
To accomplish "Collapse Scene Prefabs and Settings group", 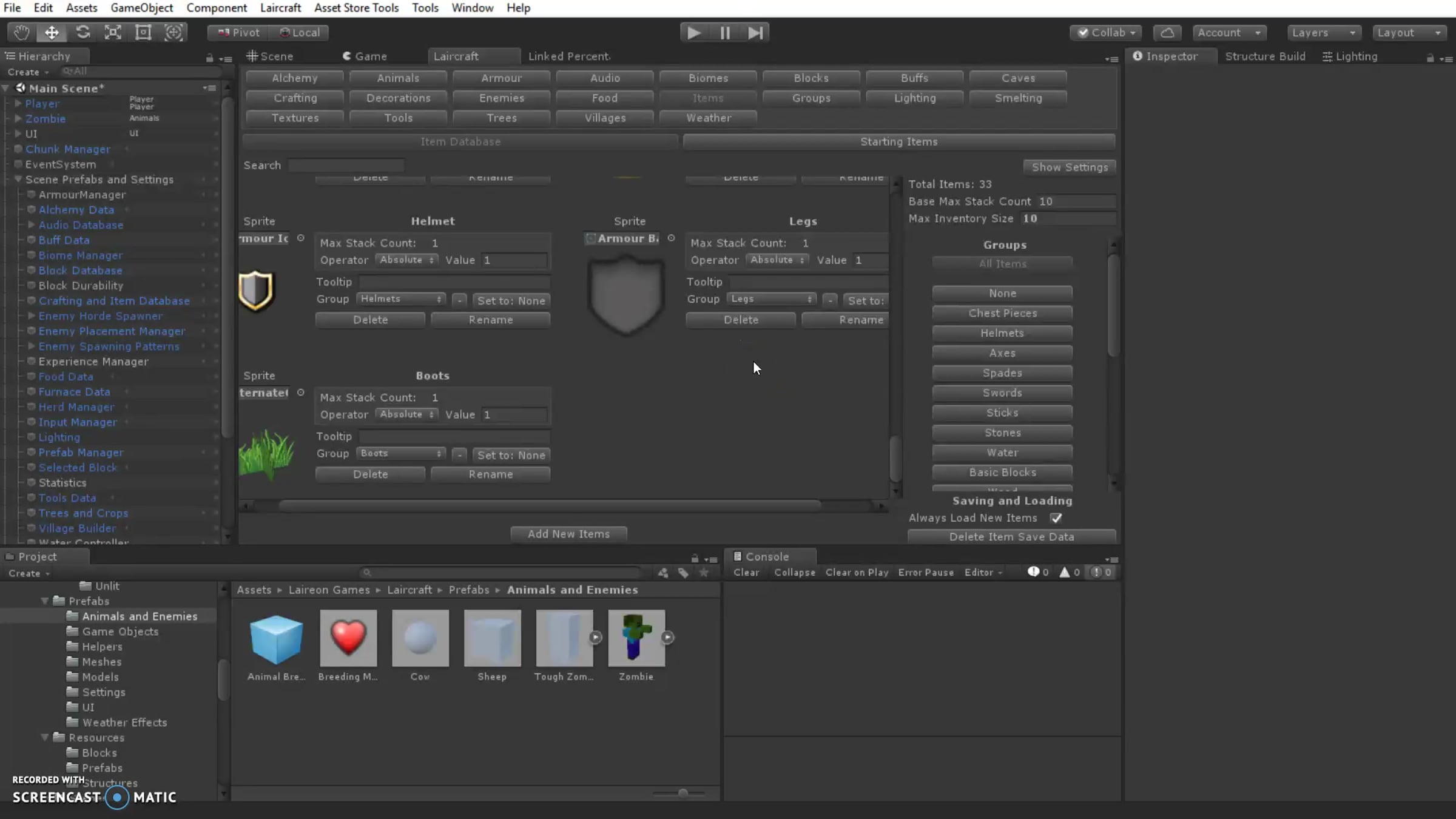I will (x=18, y=180).
